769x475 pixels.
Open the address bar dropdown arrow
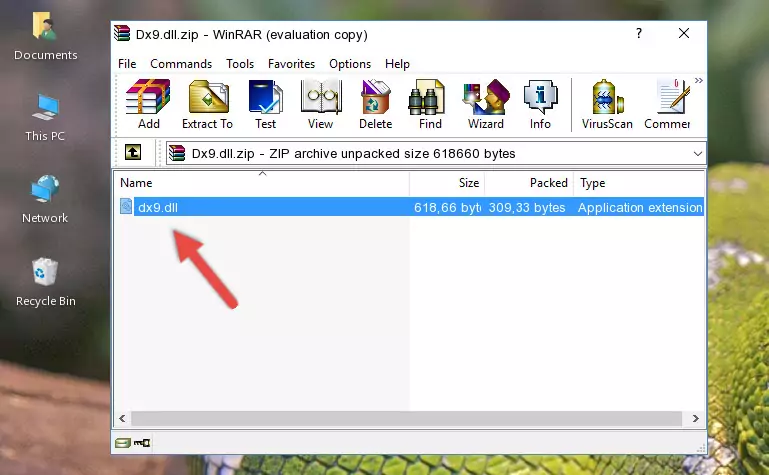pos(697,153)
